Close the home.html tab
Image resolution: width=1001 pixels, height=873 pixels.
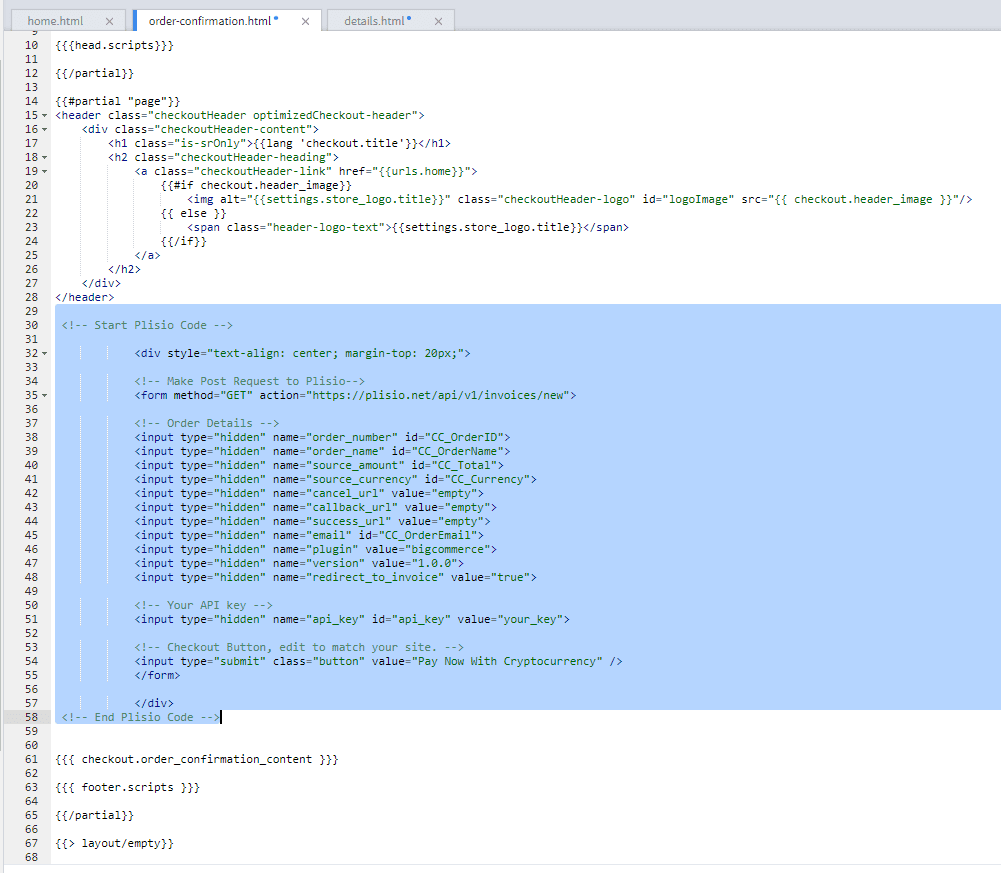(109, 22)
